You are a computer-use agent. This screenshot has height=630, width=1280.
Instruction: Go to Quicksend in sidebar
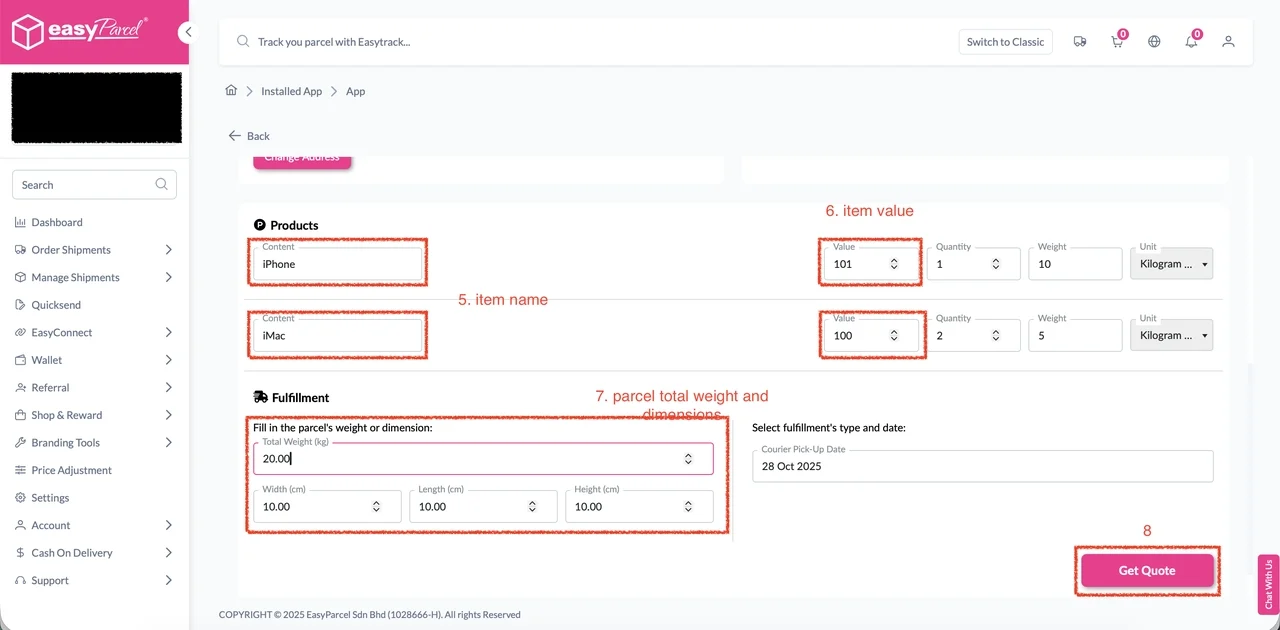pos(56,305)
